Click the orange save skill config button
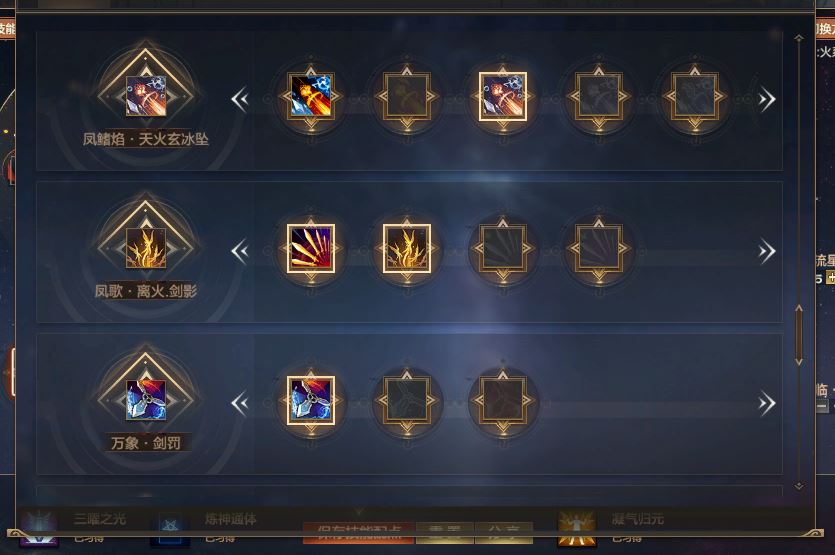This screenshot has width=835, height=555. tap(358, 532)
